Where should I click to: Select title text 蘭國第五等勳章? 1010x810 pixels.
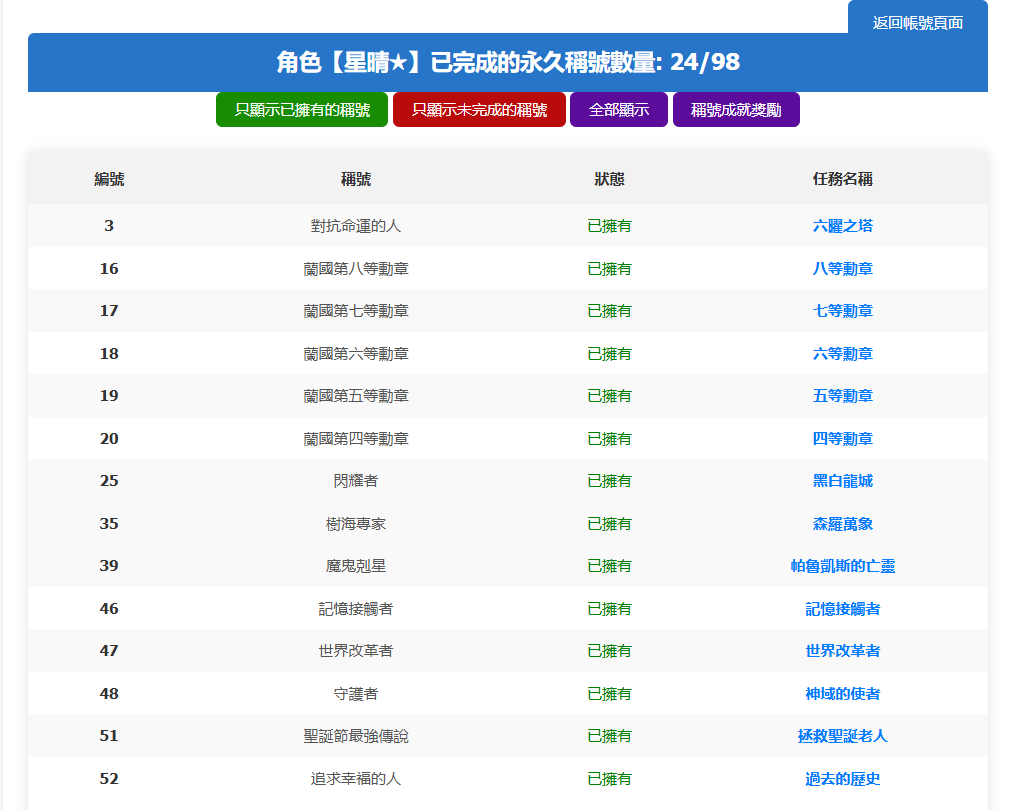(x=356, y=396)
